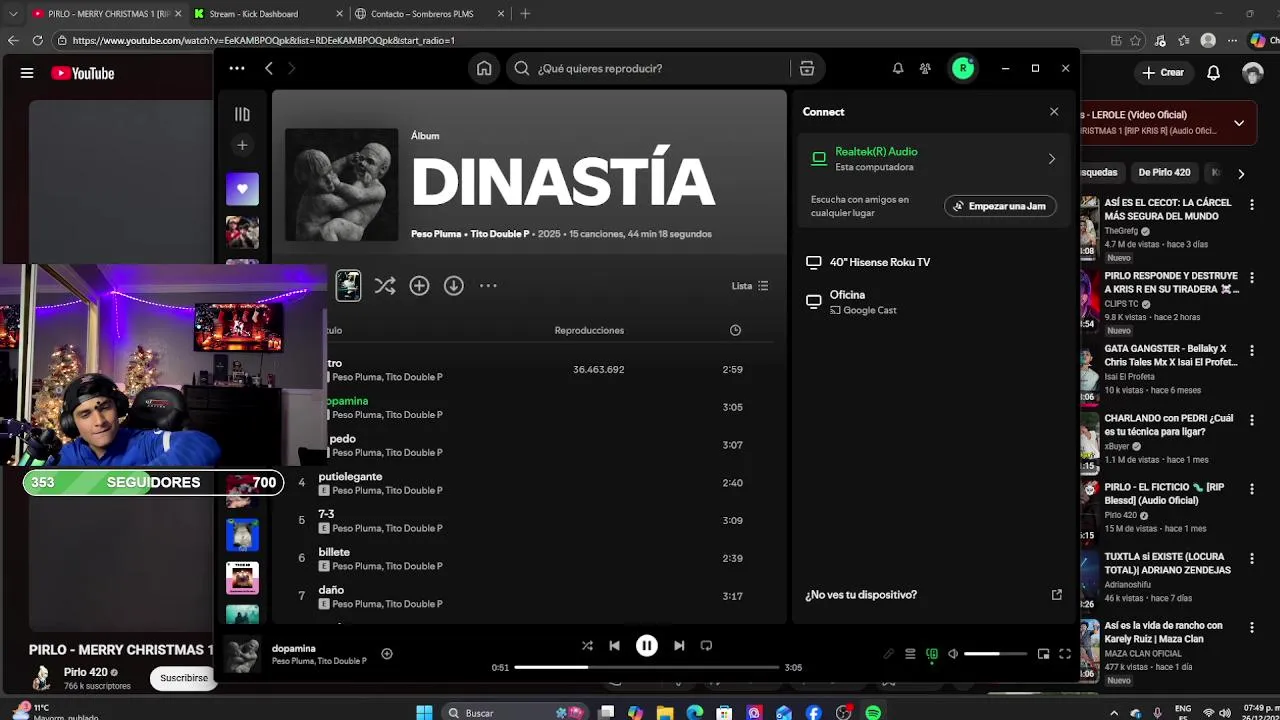The width and height of the screenshot is (1280, 720).
Task: Add dopamina to Liked Songs from player bar
Action: click(387, 654)
